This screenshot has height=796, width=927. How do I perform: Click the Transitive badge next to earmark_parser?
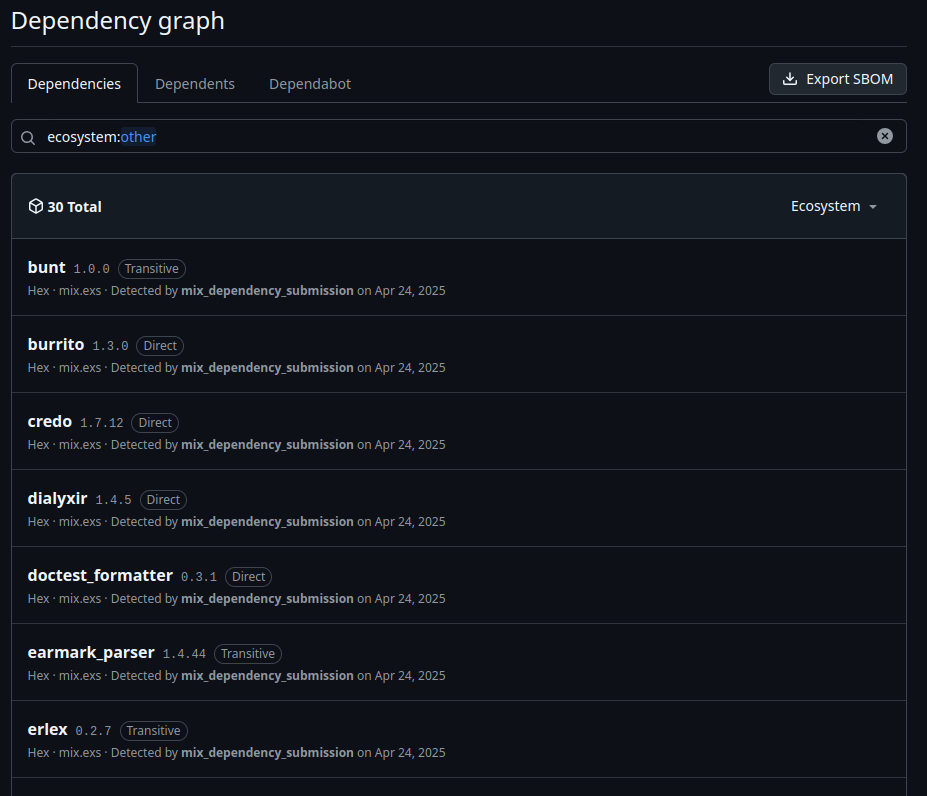click(x=248, y=653)
